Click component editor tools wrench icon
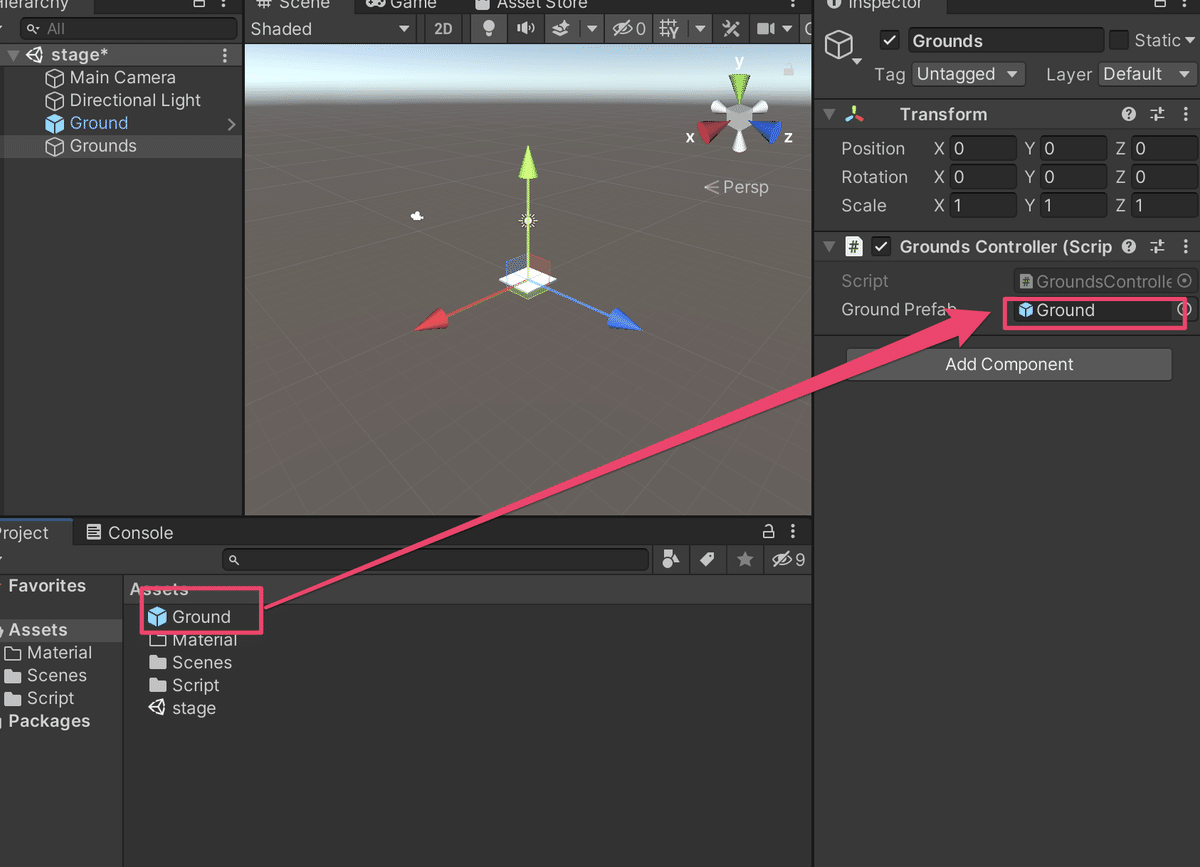1200x867 pixels. (x=731, y=29)
